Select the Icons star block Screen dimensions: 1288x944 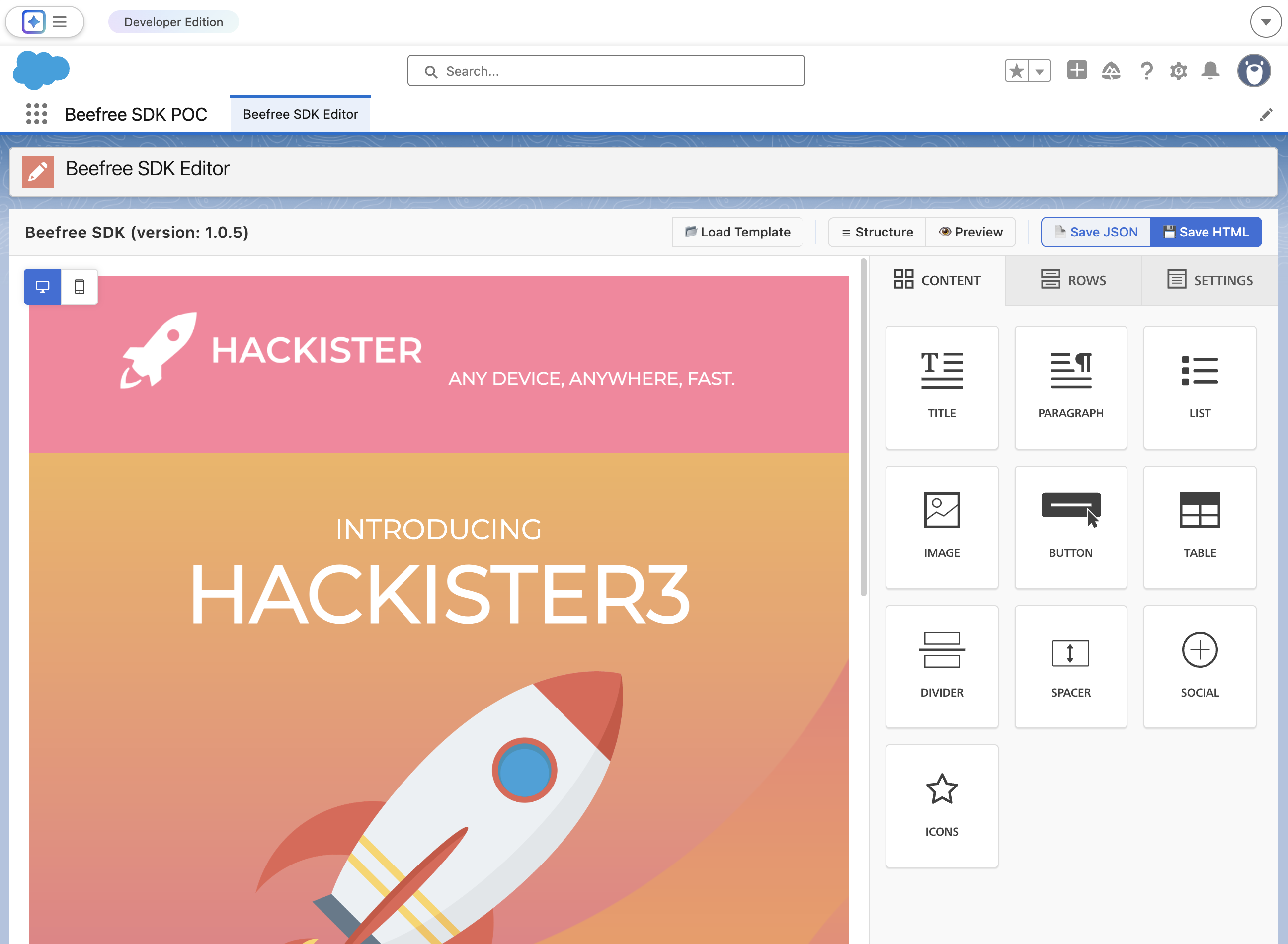click(x=941, y=805)
